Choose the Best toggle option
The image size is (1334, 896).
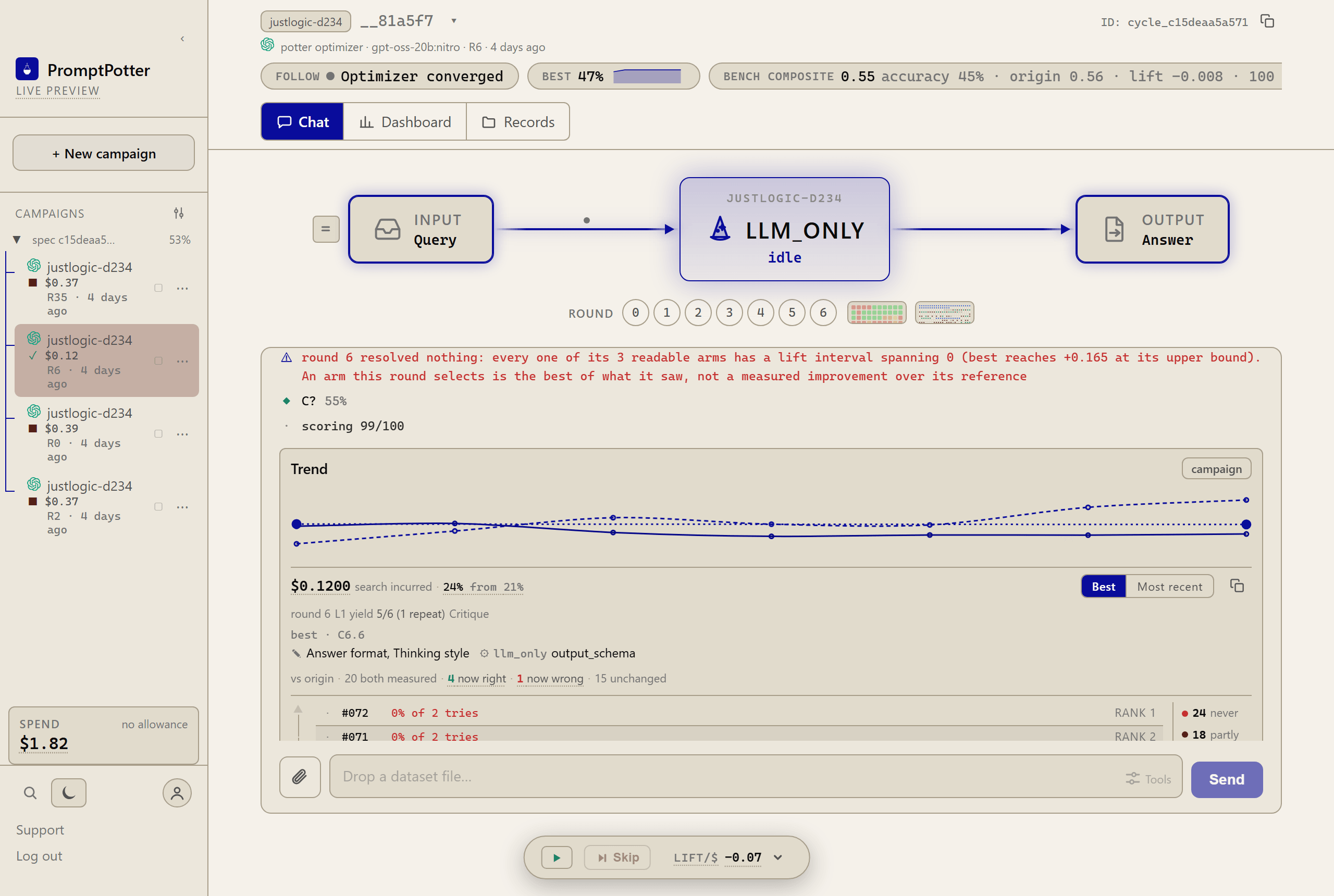tap(1104, 586)
